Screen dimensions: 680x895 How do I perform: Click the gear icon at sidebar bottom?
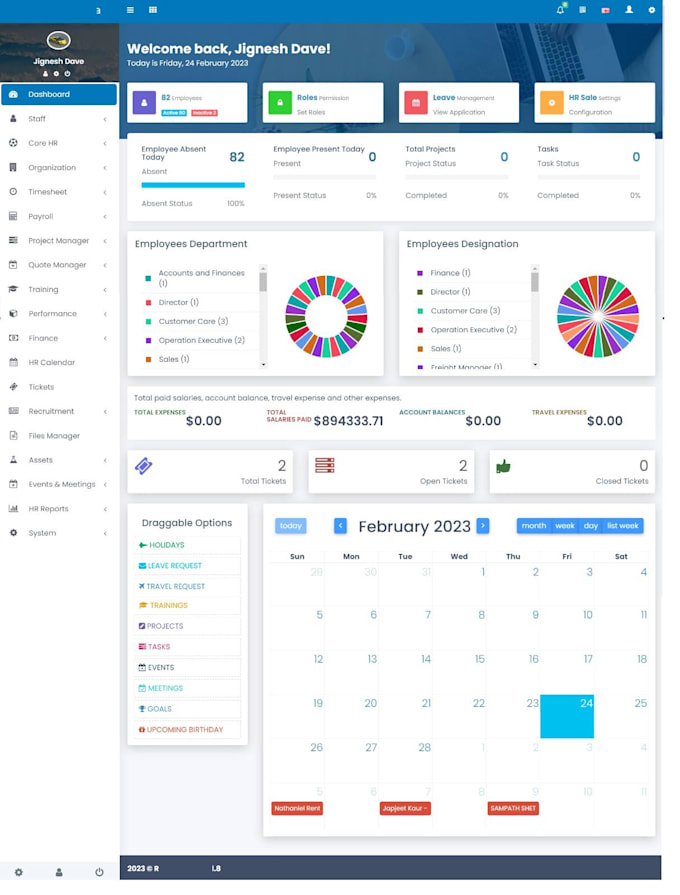pyautogui.click(x=19, y=872)
